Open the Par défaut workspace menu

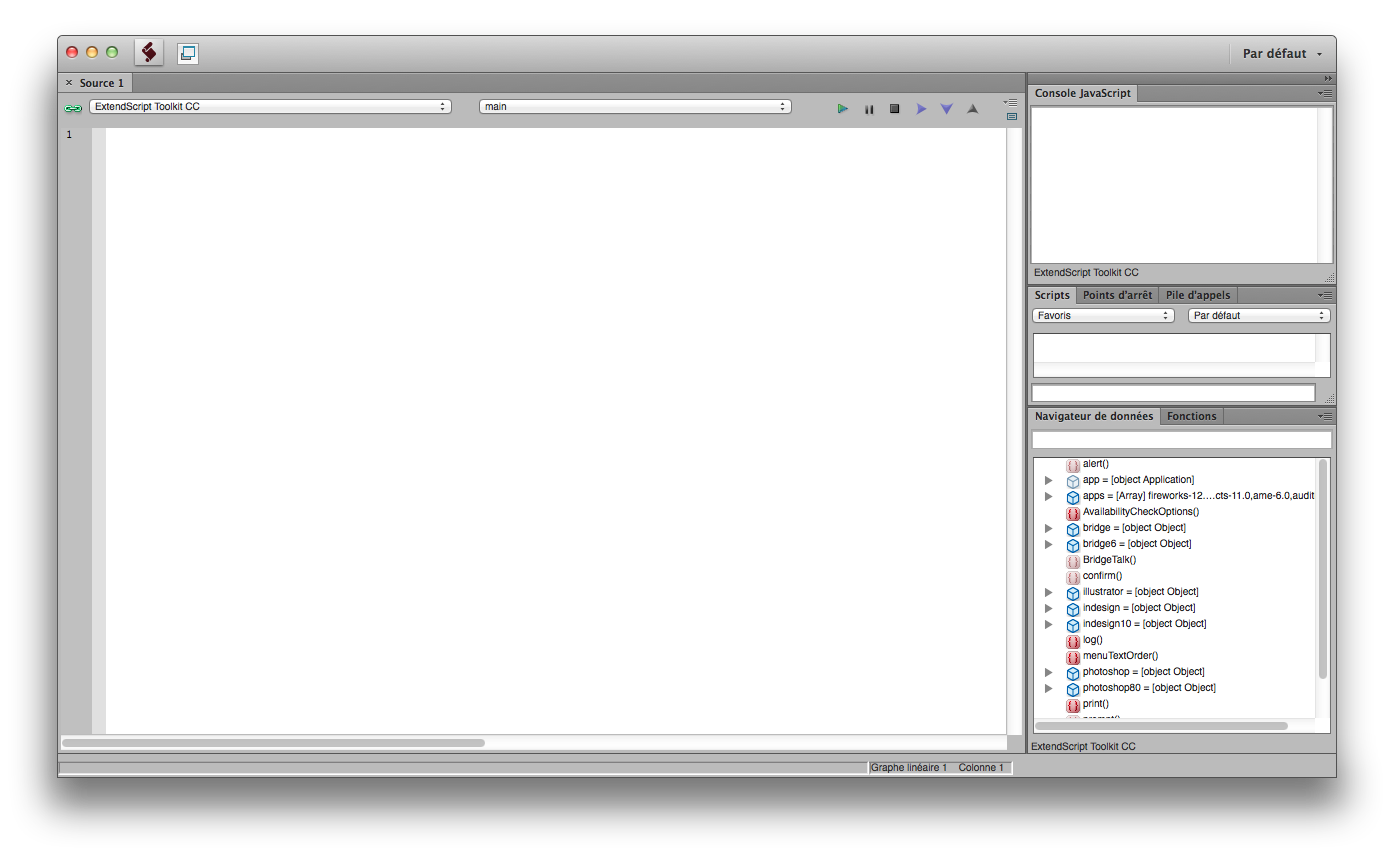pos(1283,54)
